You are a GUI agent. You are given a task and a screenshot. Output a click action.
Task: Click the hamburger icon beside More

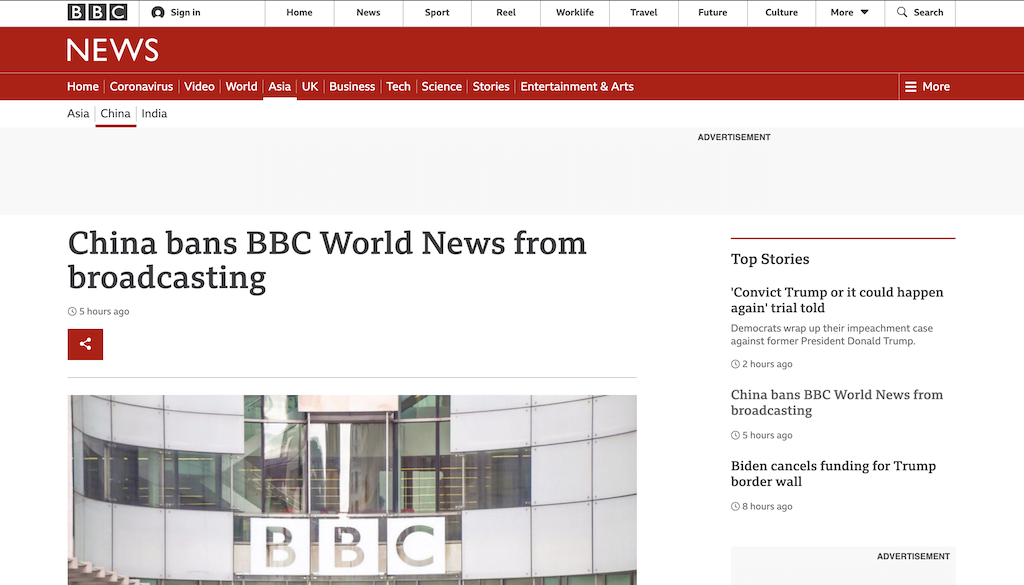tap(910, 87)
